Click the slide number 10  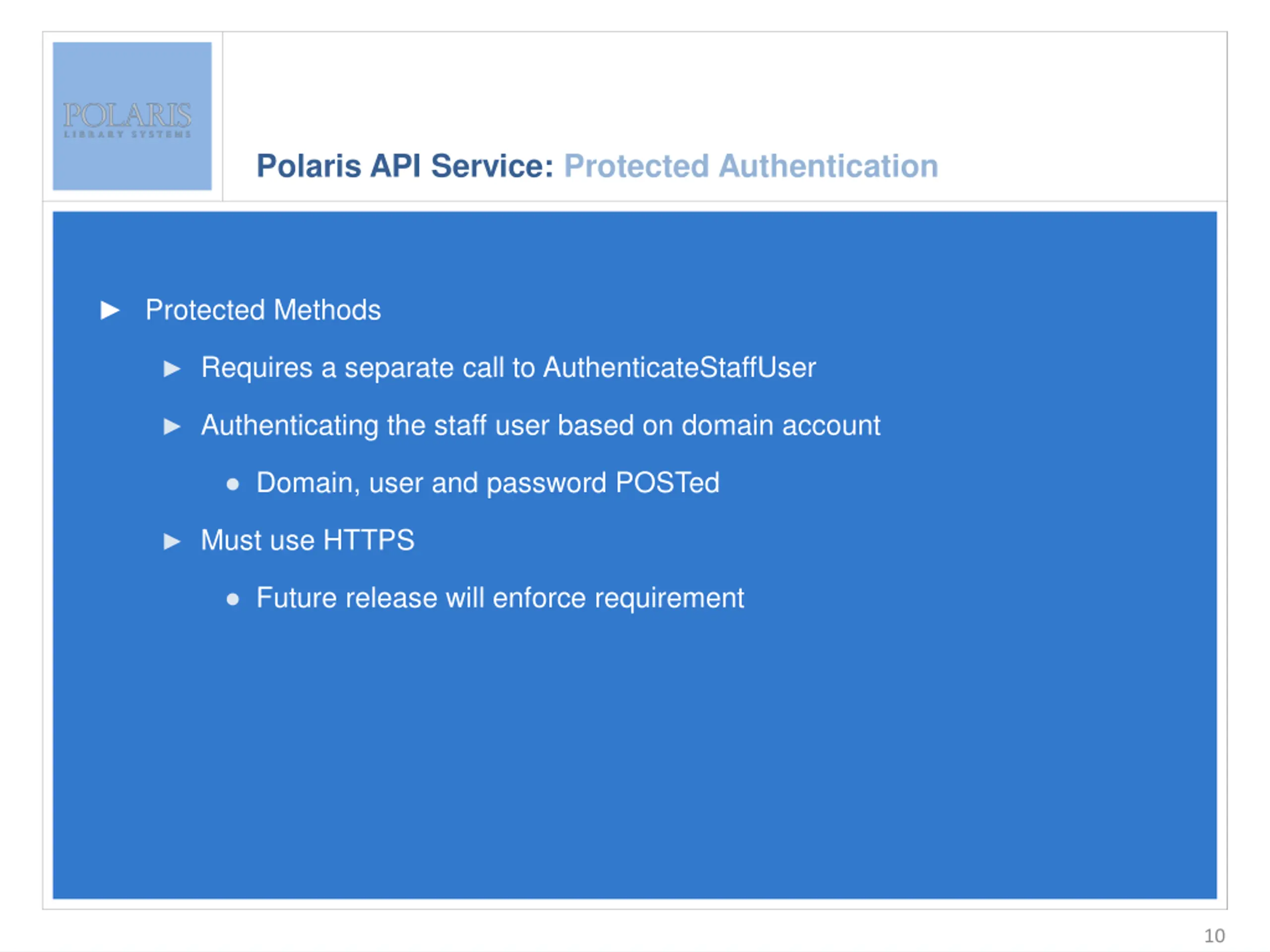pyautogui.click(x=1214, y=936)
